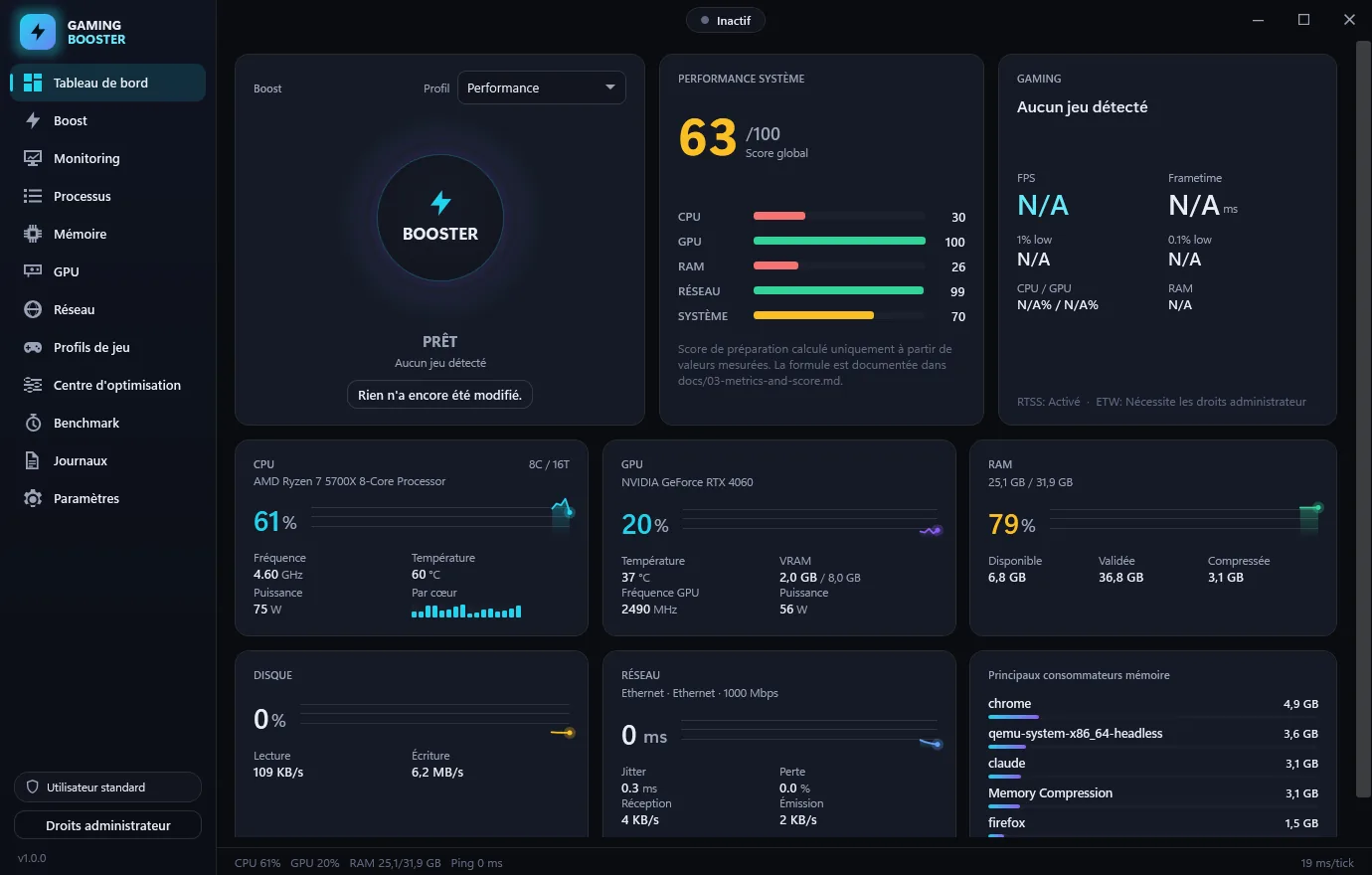The image size is (1372, 875).
Task: Click the Gaming Booster lightning logo
Action: coord(38,32)
